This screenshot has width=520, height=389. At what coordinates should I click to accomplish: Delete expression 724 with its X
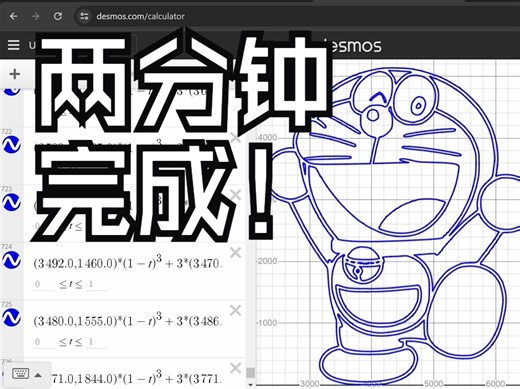(236, 253)
